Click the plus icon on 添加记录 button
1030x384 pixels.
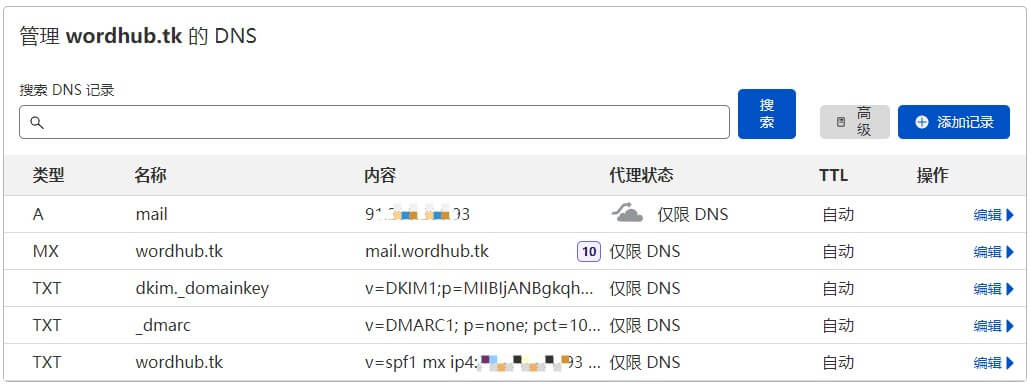[922, 122]
